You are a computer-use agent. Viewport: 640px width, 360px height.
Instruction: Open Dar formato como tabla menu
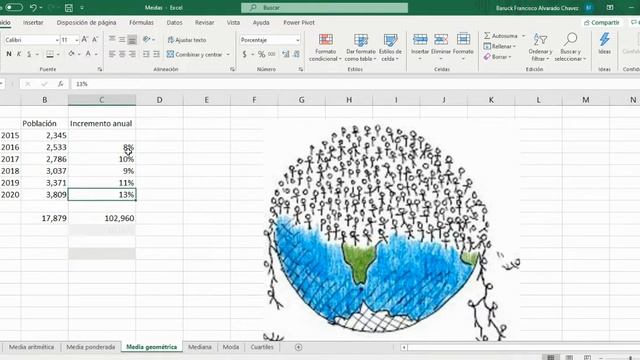(x=360, y=47)
